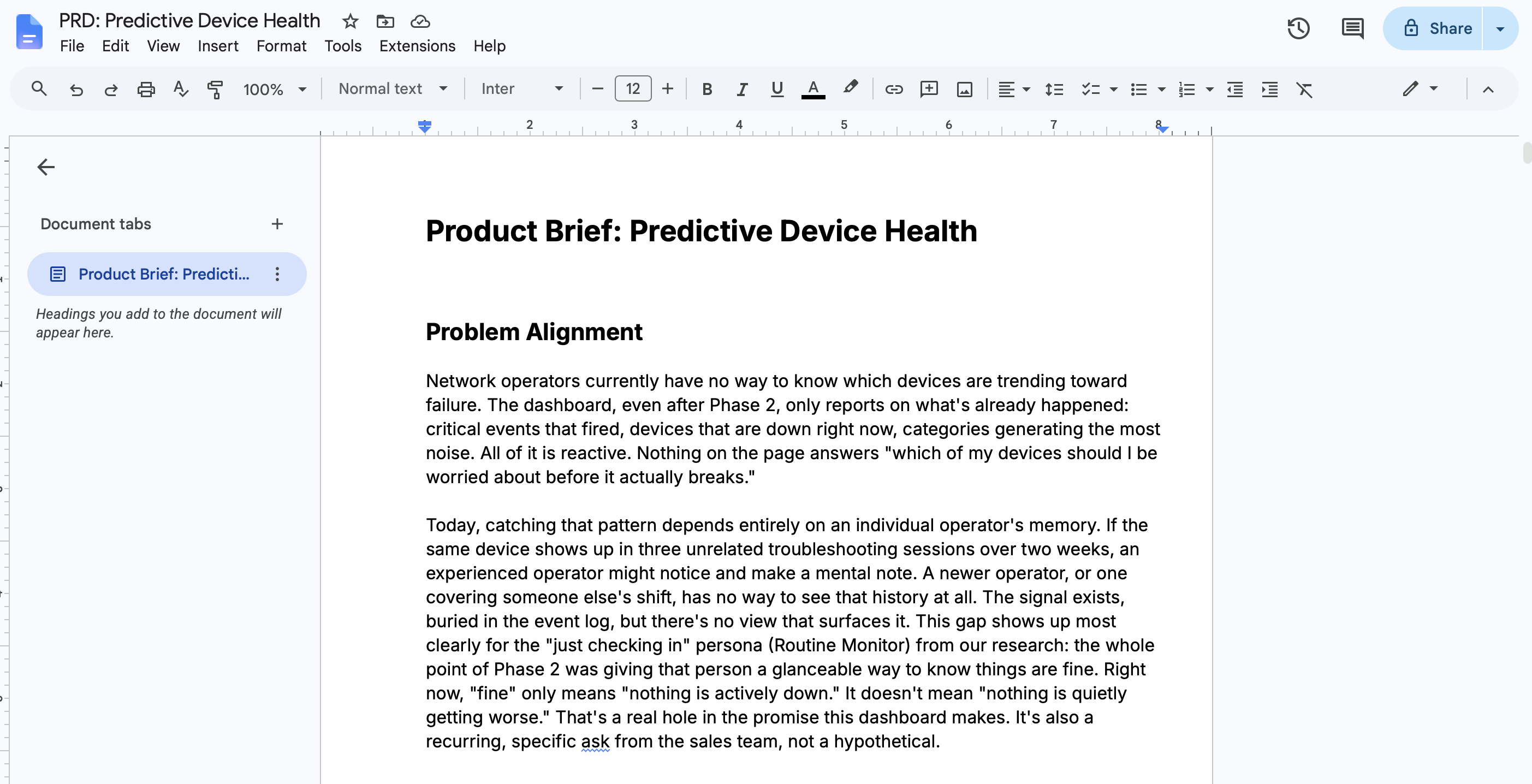1532x784 pixels.
Task: Open the comments history panel
Action: click(x=1352, y=28)
